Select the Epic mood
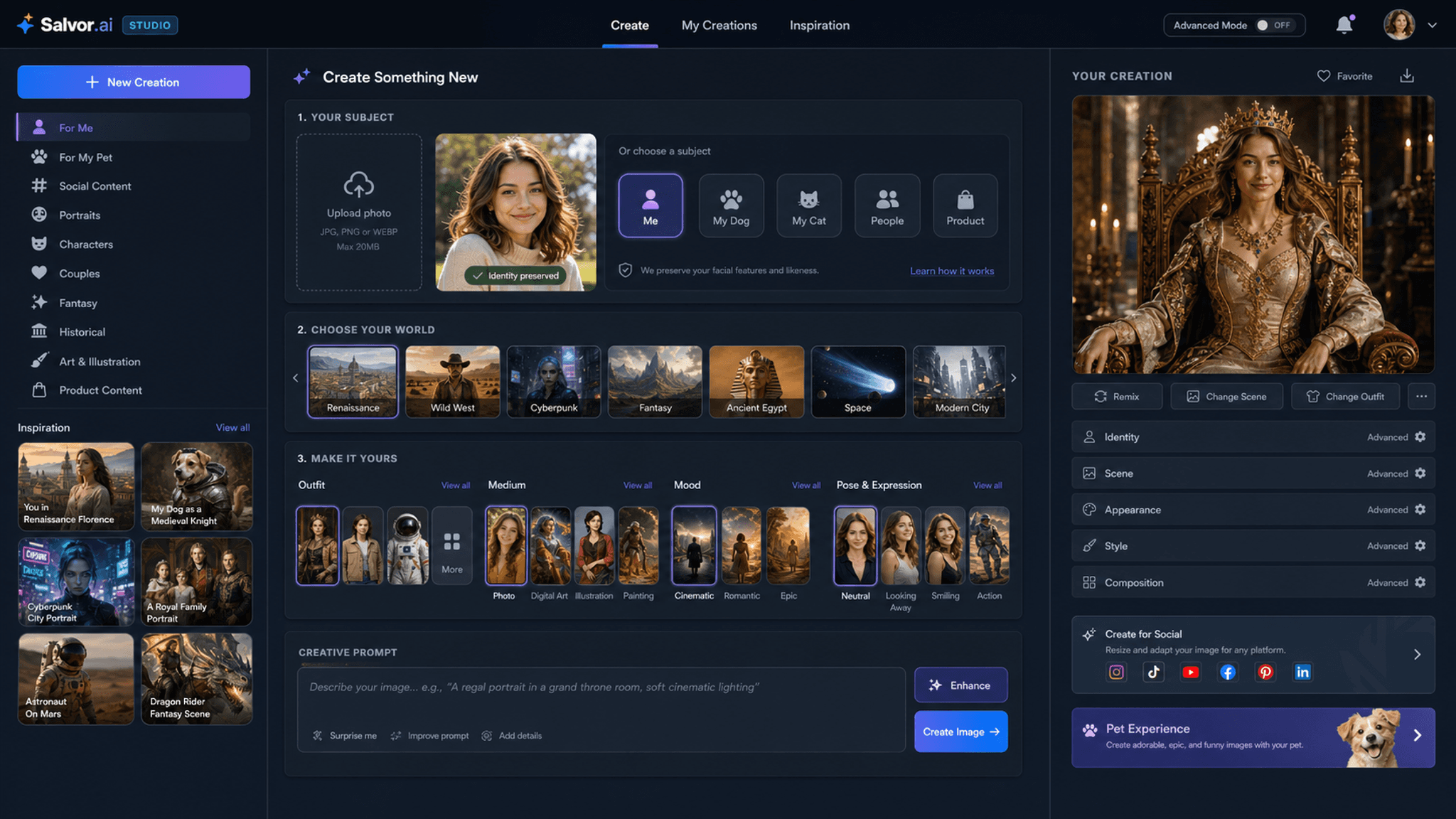Screen dimensions: 1456x819 coord(788,545)
